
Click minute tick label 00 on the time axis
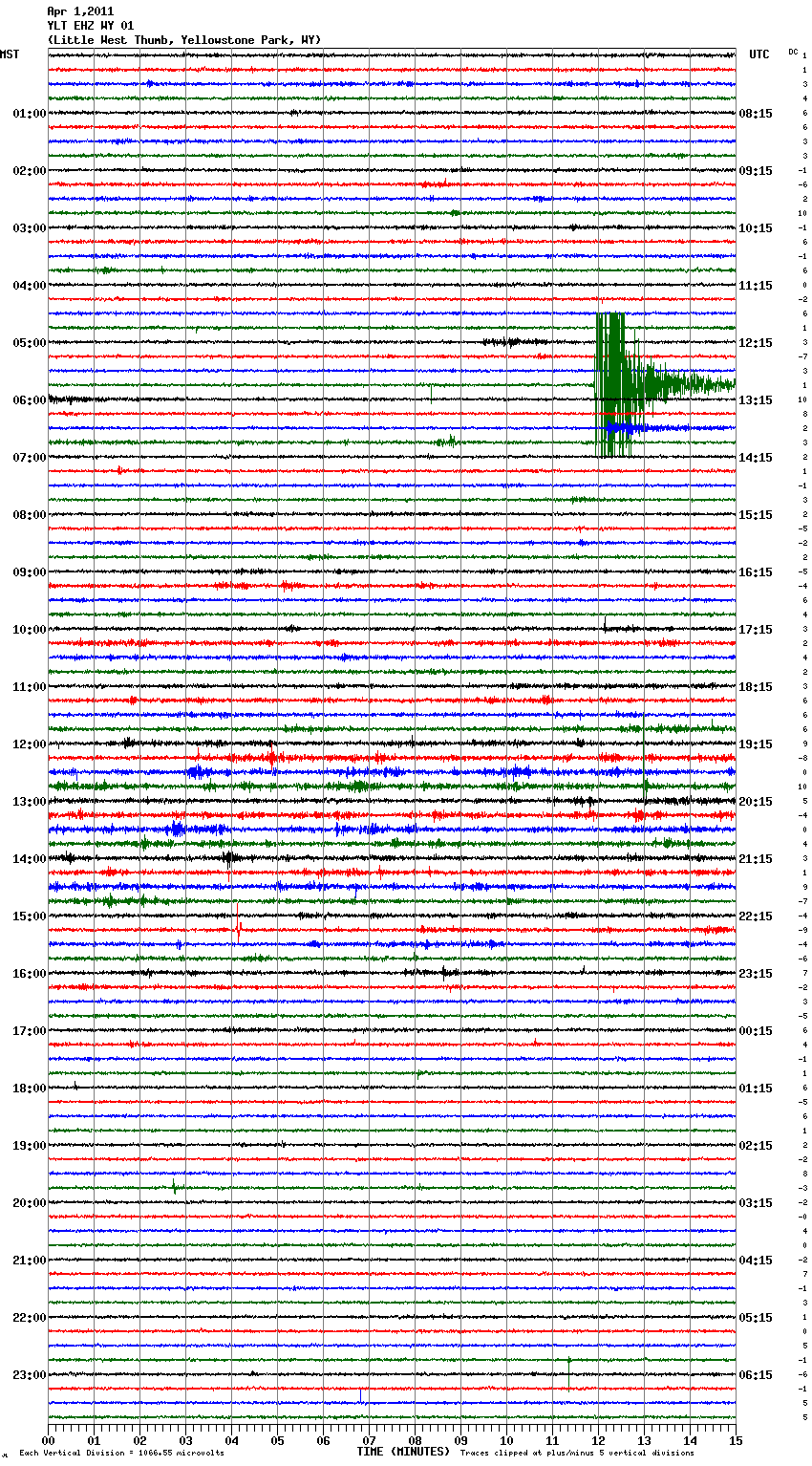tap(48, 1440)
